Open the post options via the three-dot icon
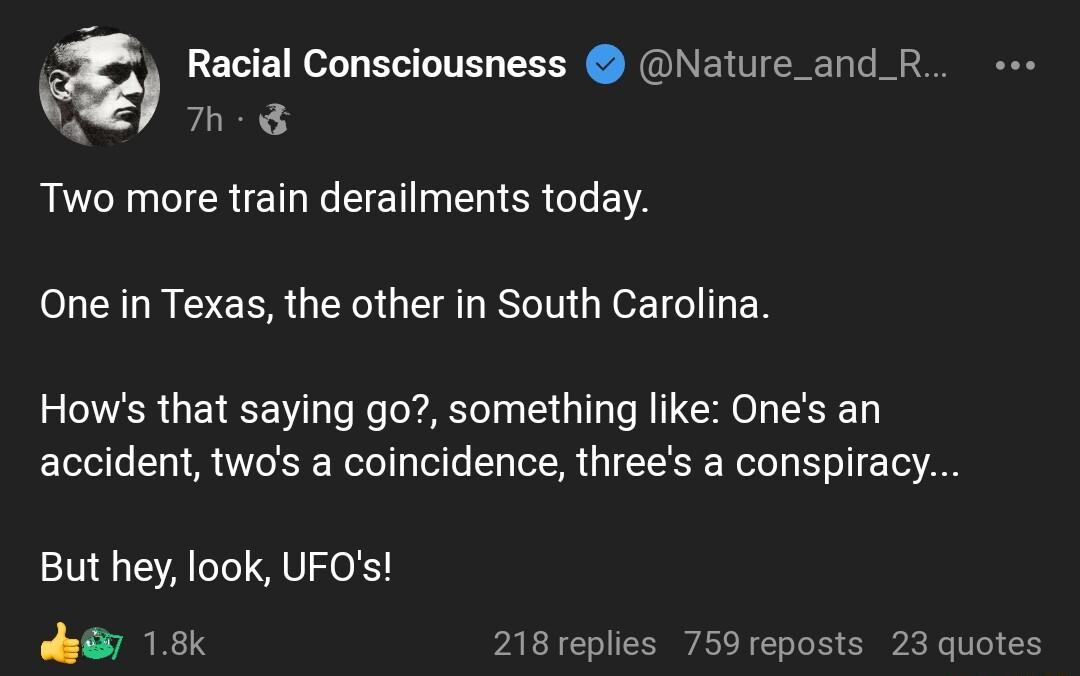 (x=1016, y=63)
